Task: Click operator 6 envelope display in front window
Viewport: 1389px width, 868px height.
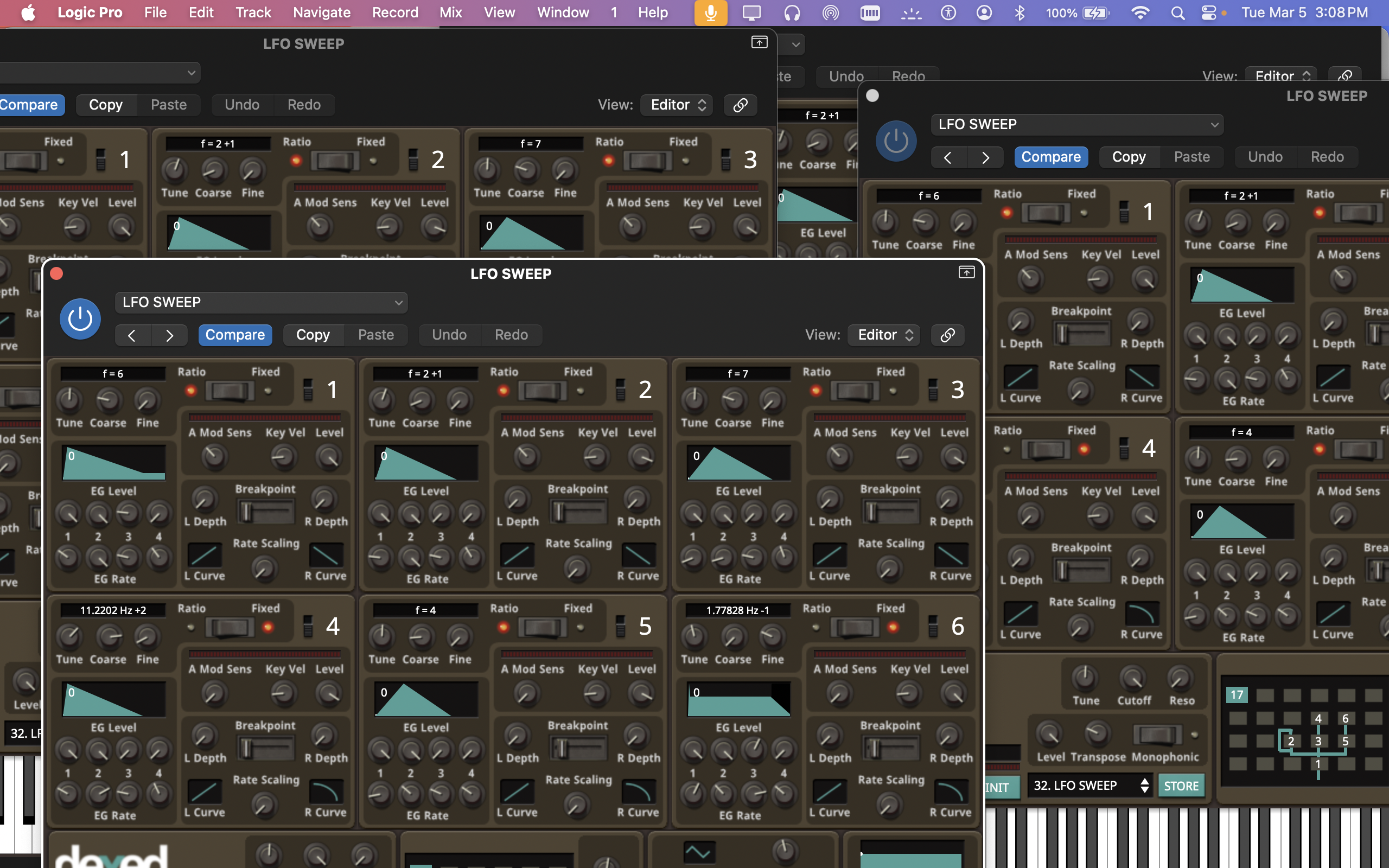Action: [x=738, y=699]
